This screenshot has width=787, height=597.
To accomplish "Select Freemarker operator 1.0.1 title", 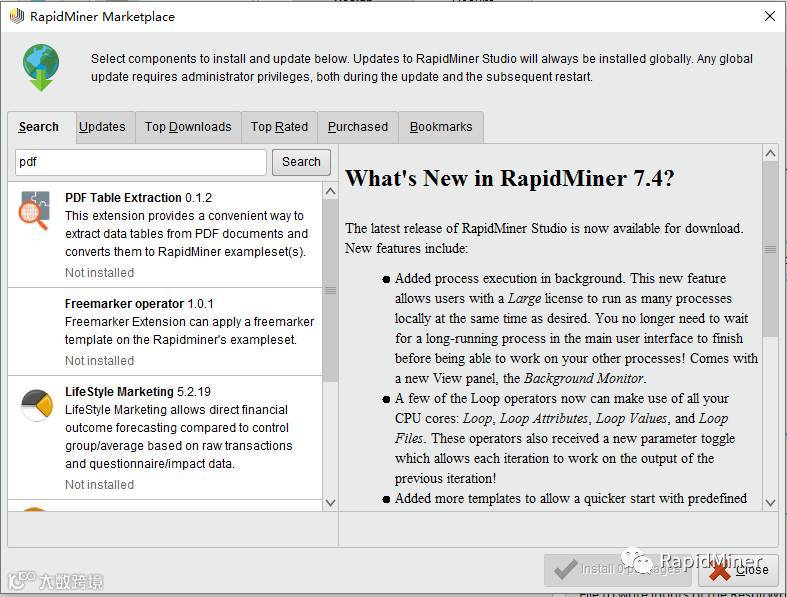I will 139,304.
